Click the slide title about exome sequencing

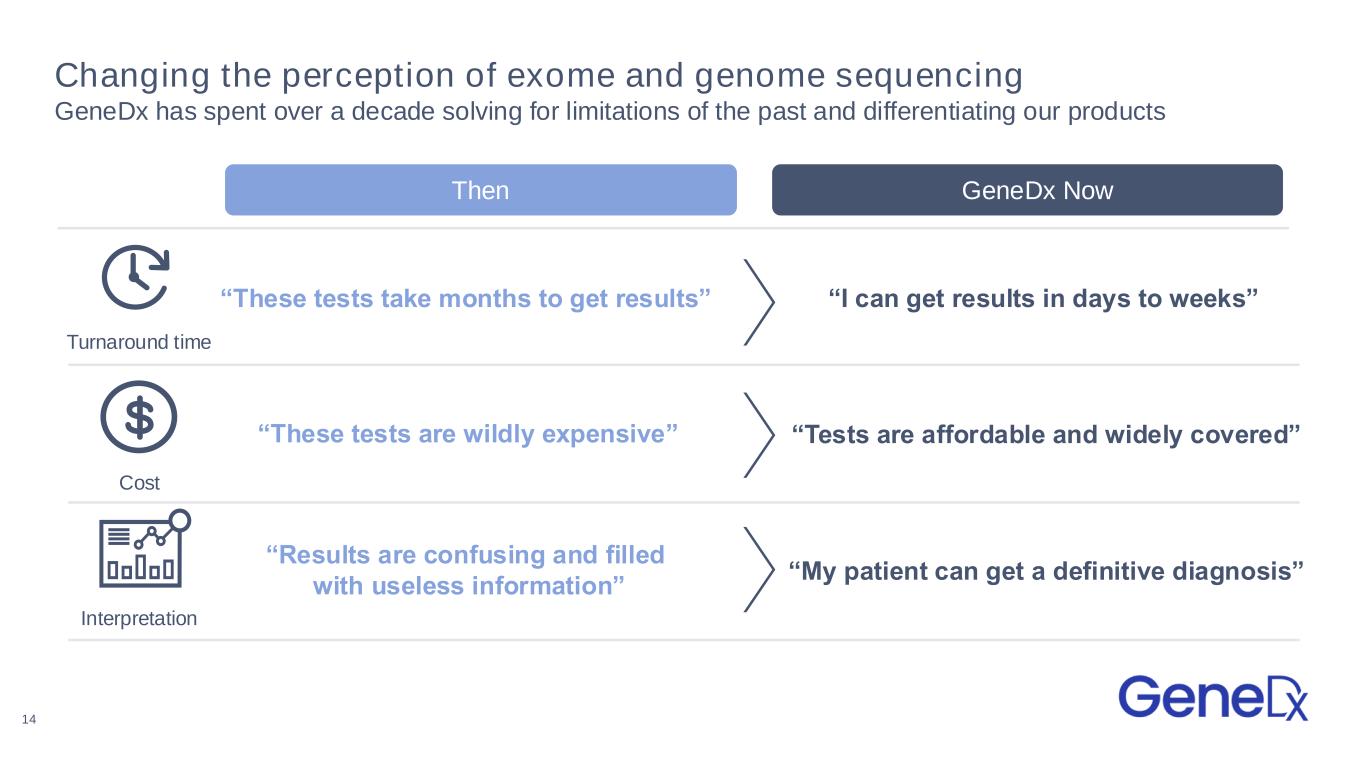pos(539,75)
